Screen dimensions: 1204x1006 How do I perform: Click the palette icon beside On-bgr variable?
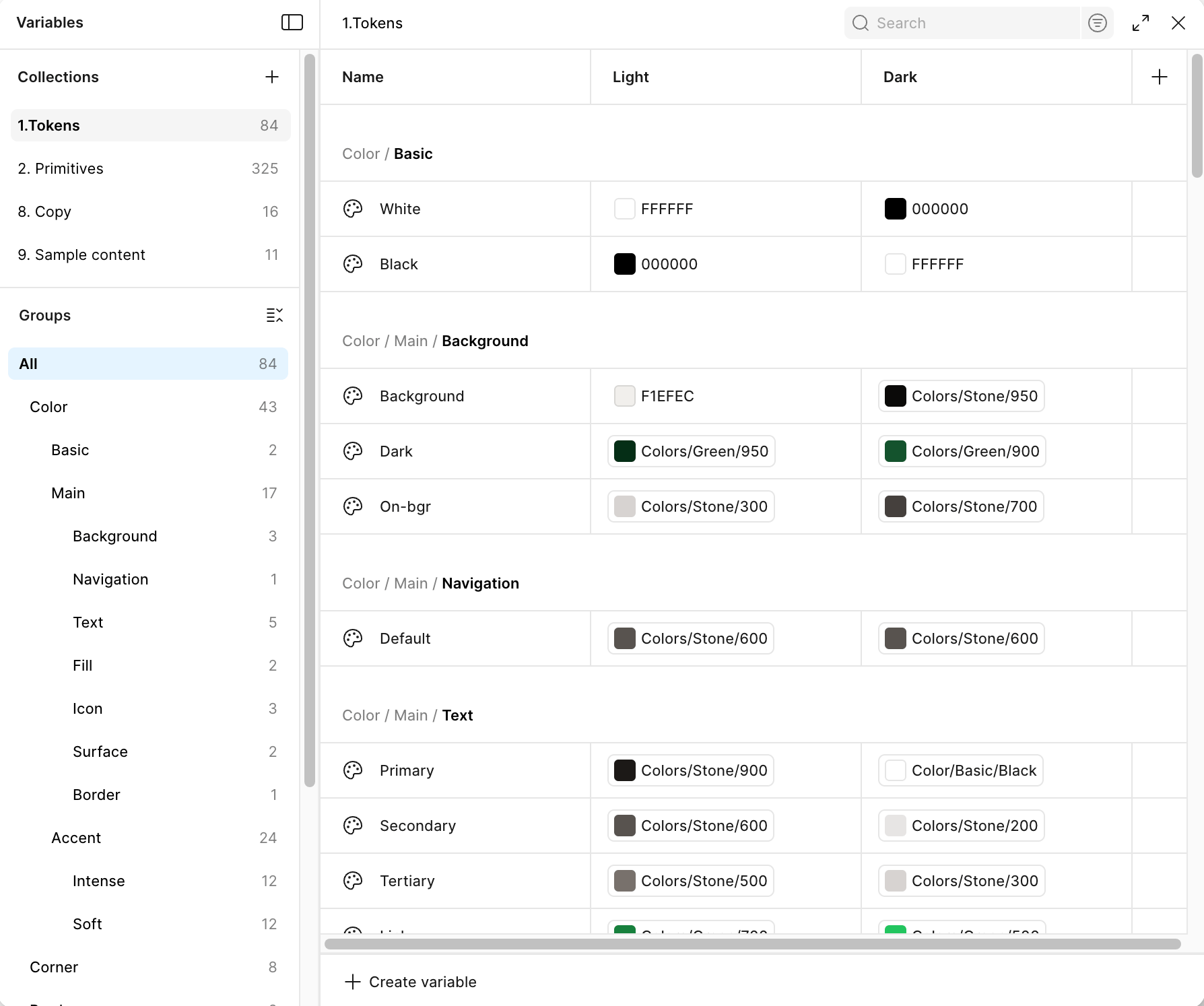353,506
